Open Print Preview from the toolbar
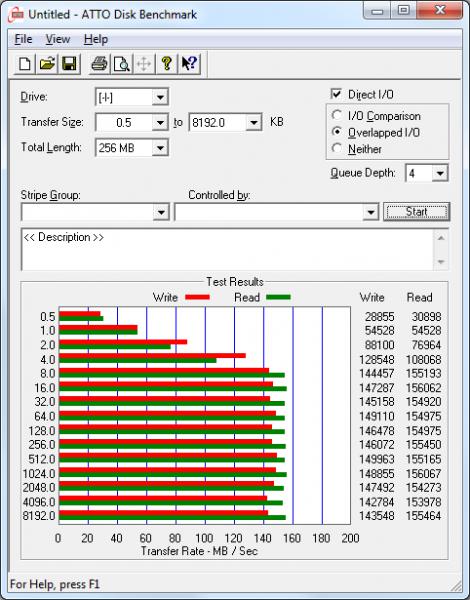Viewport: 470px width, 600px height. click(122, 64)
